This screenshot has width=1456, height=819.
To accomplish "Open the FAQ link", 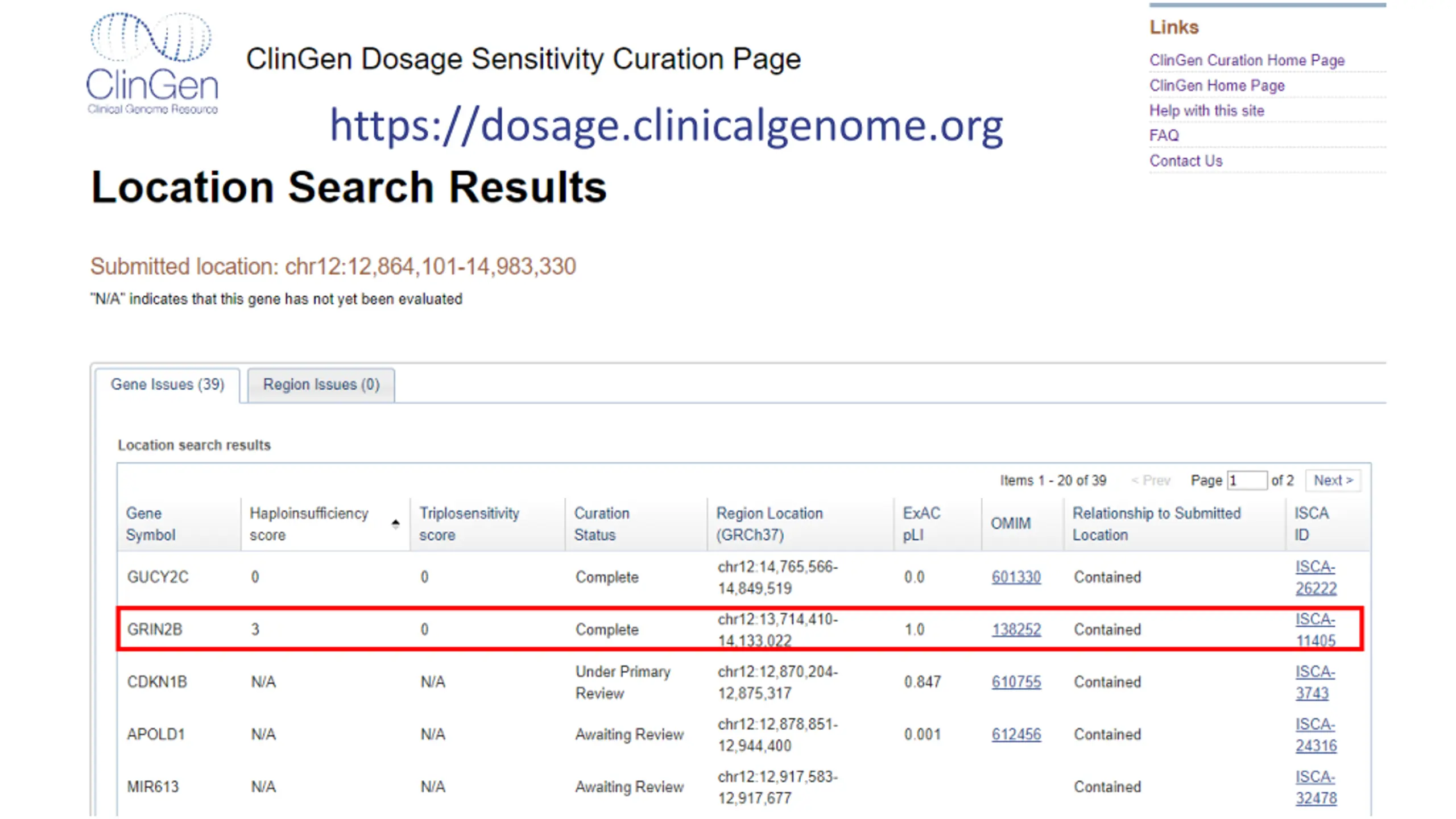I will [x=1164, y=135].
